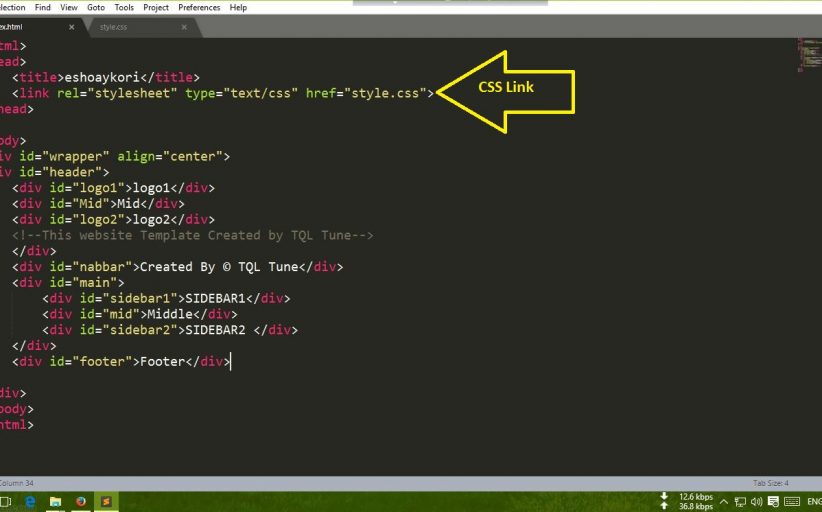Open Edge browser from the taskbar
Image resolution: width=822 pixels, height=512 pixels.
click(29, 501)
